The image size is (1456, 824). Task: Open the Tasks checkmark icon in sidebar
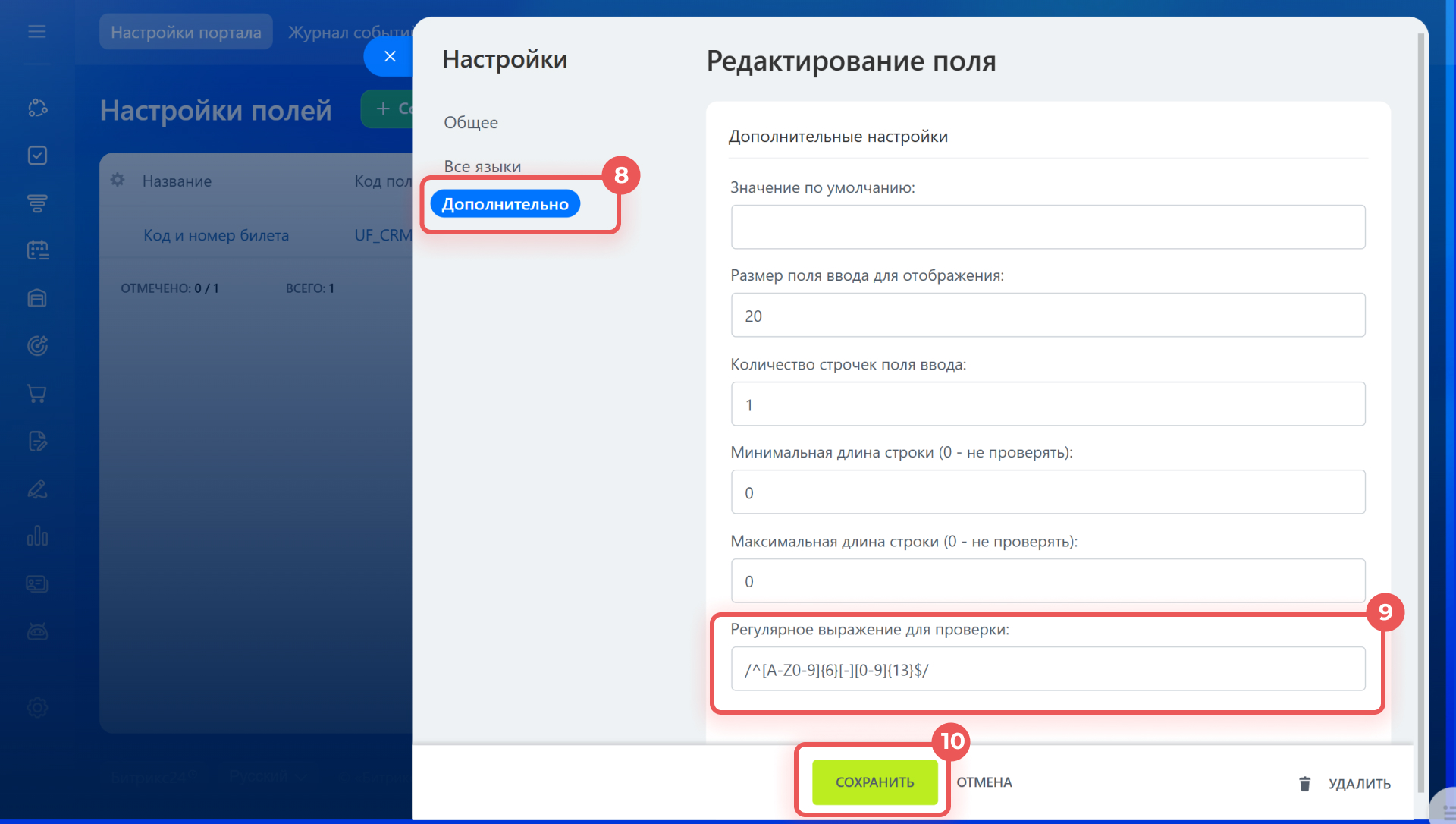pyautogui.click(x=37, y=156)
